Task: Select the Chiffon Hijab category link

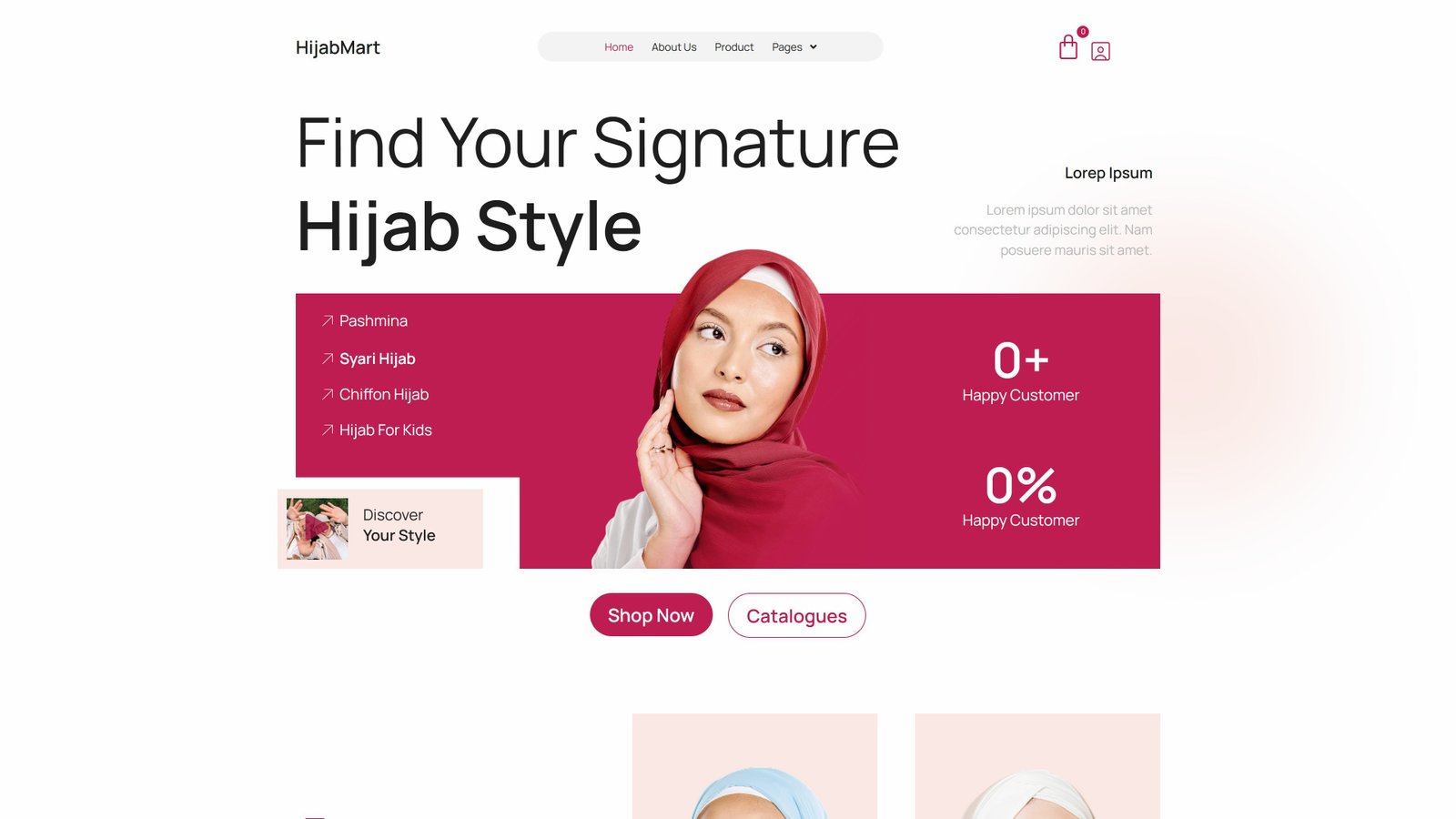Action: [x=384, y=394]
